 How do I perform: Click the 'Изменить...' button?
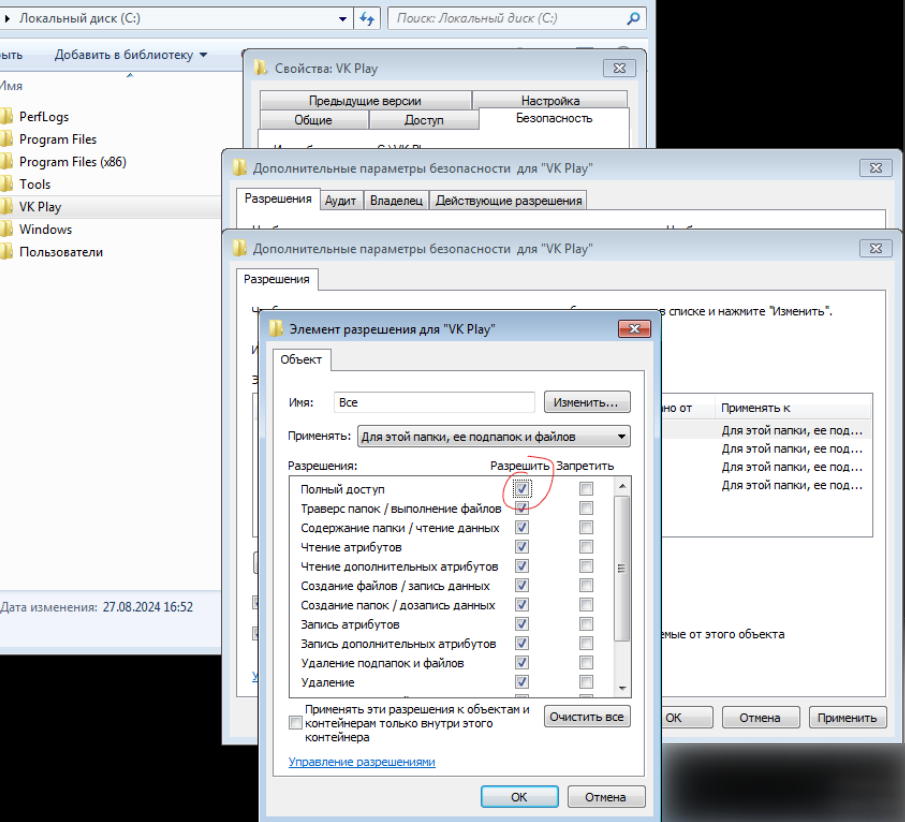586,402
